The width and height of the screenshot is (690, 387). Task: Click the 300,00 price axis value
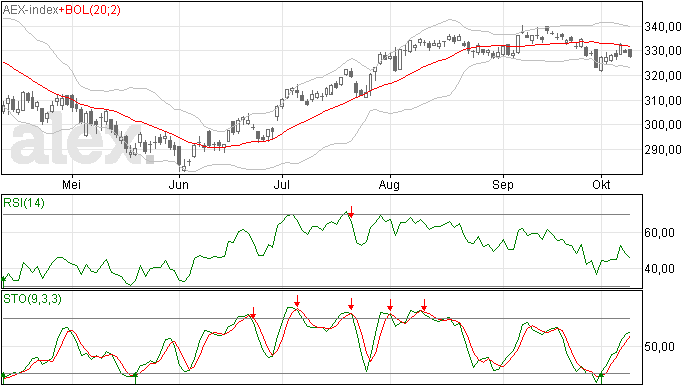click(x=663, y=125)
